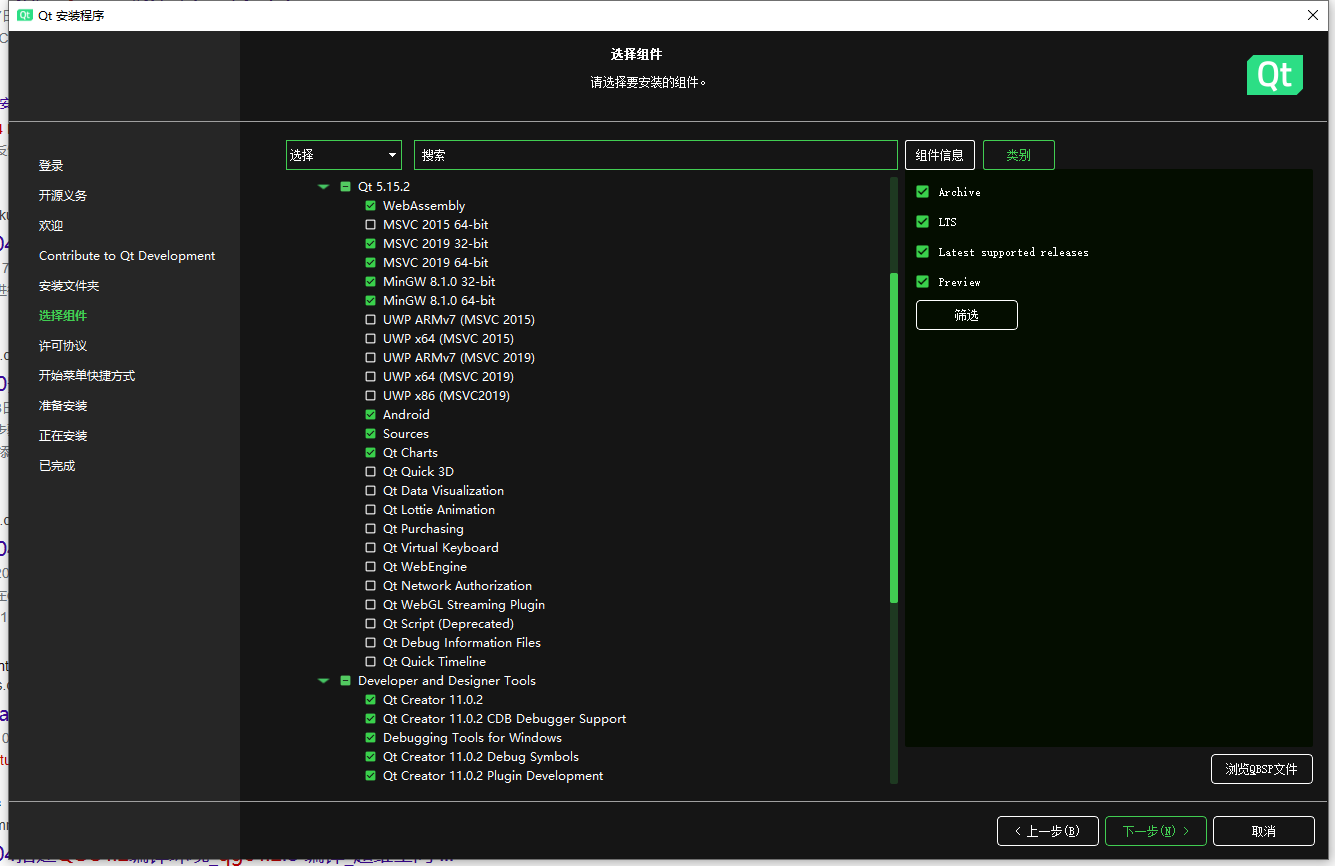Open the 选择 dropdown menu

click(343, 154)
